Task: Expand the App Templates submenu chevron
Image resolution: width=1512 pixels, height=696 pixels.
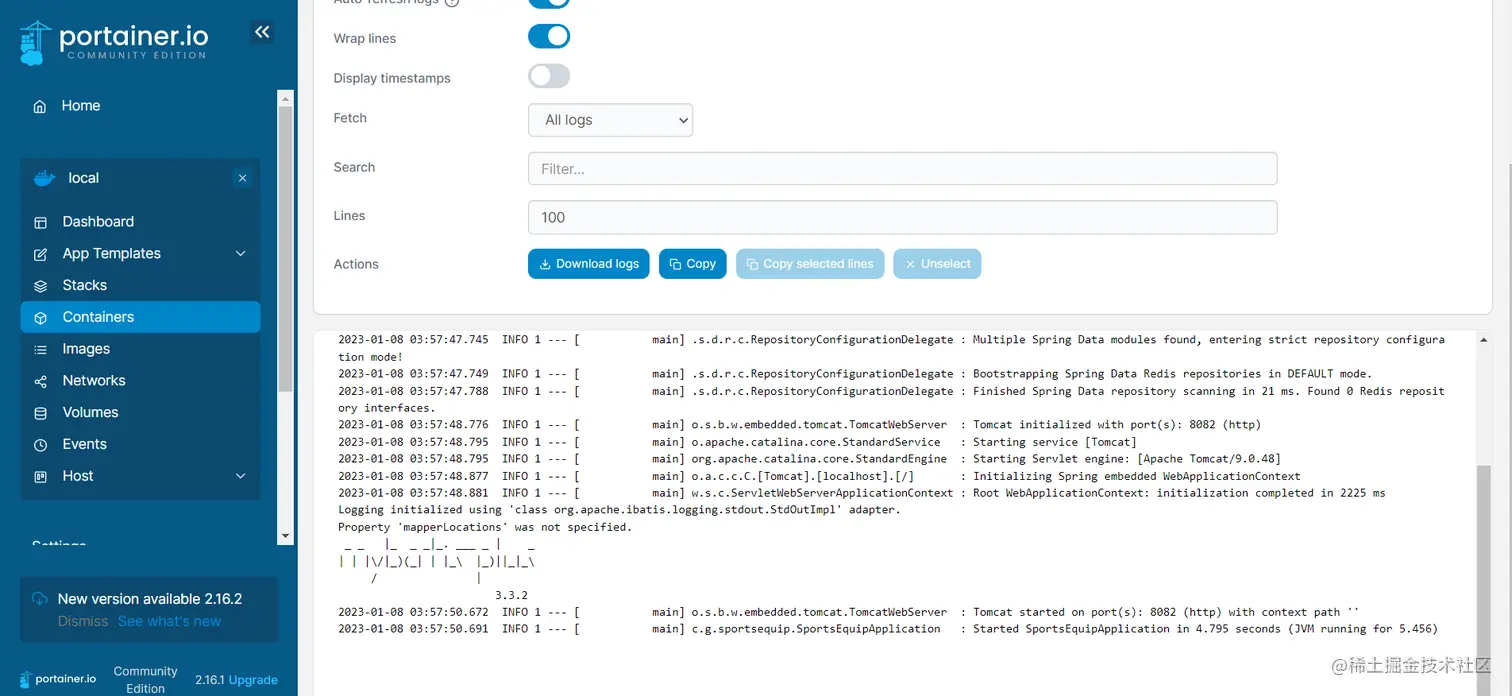Action: click(x=240, y=254)
